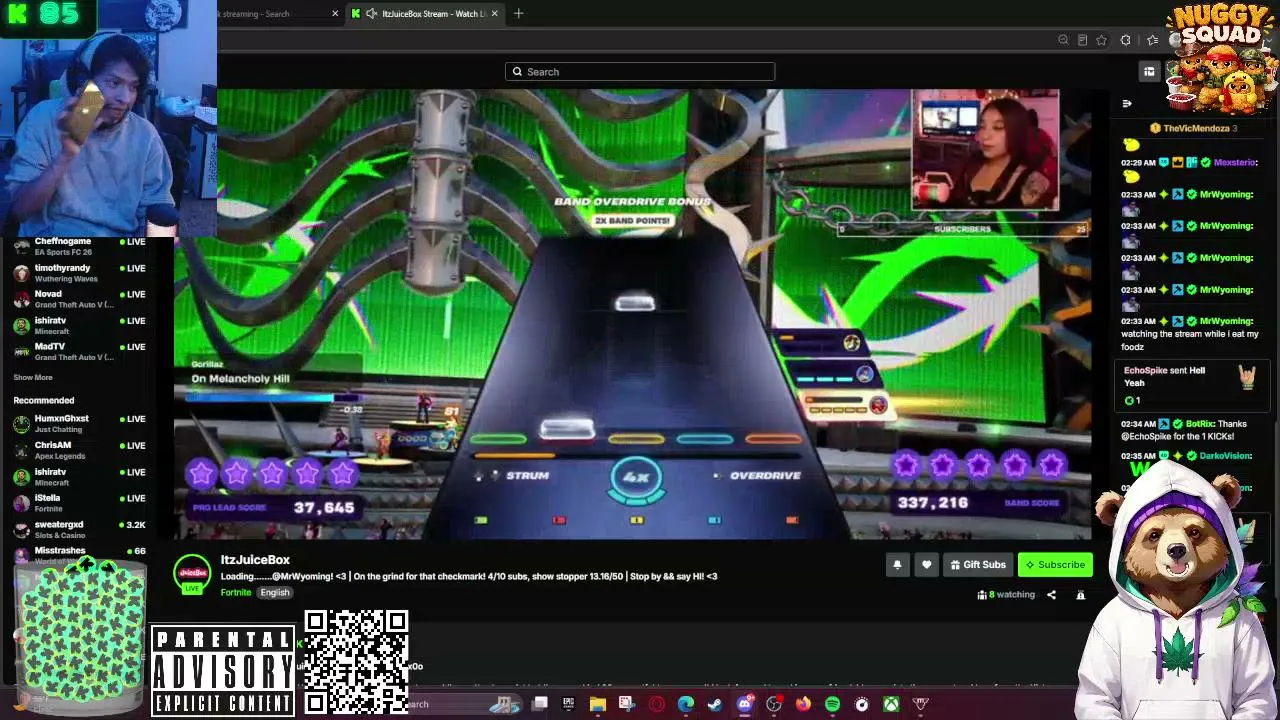Open Spotify from the taskbar
This screenshot has height=720, width=1280.
click(832, 704)
